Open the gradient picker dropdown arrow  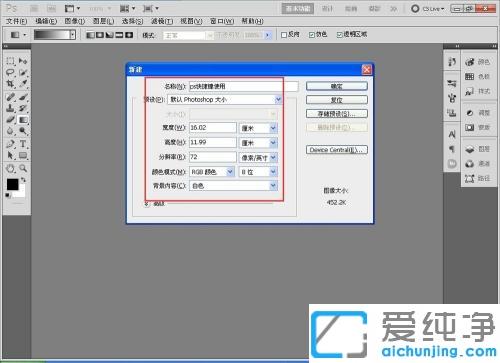[72, 35]
